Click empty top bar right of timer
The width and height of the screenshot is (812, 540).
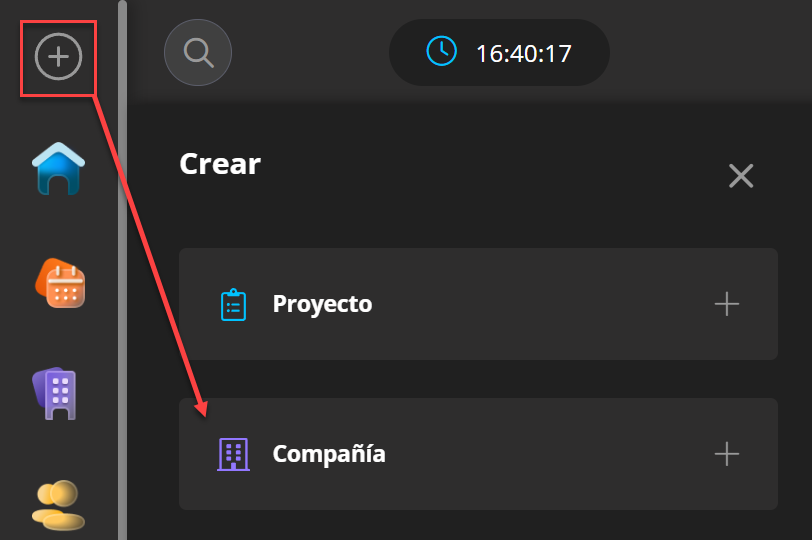(x=710, y=53)
